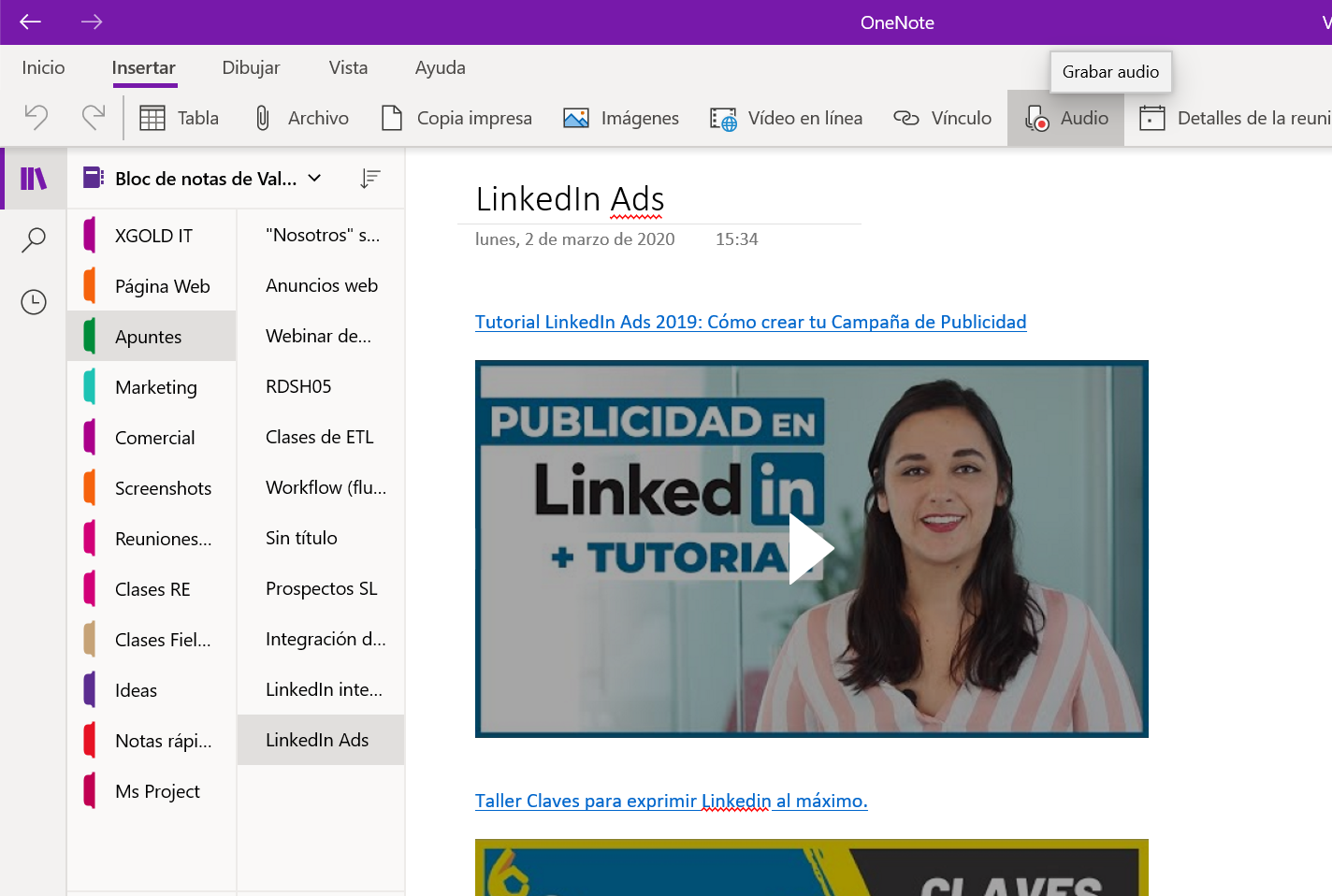The width and height of the screenshot is (1332, 896).
Task: Sort pages using the sort icon
Action: point(370,178)
